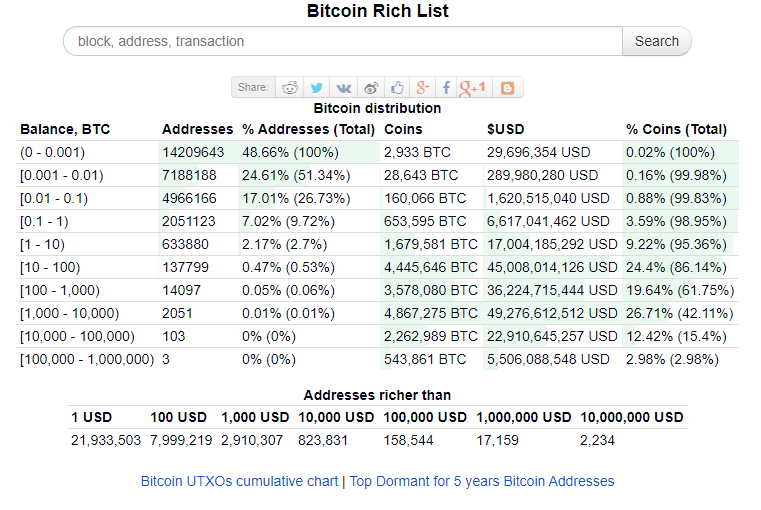
Task: Click the 'Addresses' column header
Action: (x=198, y=129)
